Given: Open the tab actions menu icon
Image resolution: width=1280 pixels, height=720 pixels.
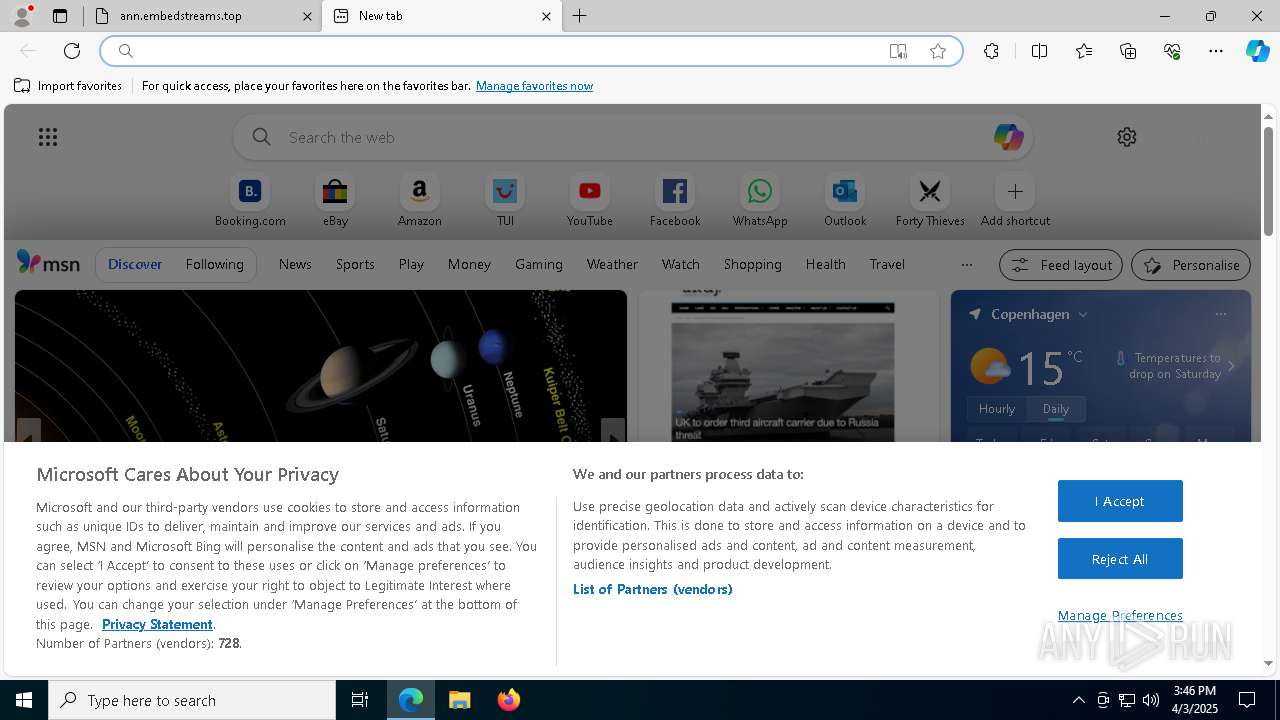Looking at the screenshot, I should [x=60, y=16].
